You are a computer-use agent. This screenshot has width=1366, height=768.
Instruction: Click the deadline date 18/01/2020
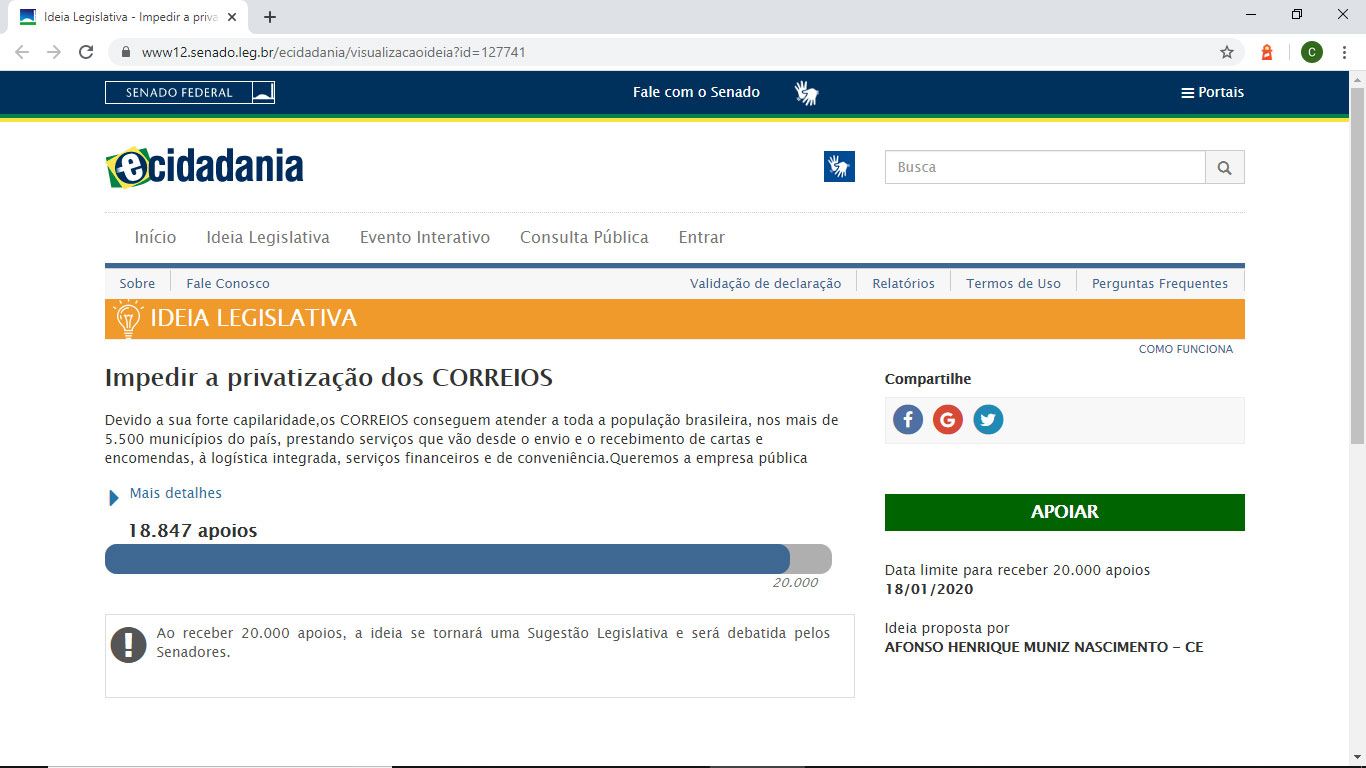coord(929,589)
